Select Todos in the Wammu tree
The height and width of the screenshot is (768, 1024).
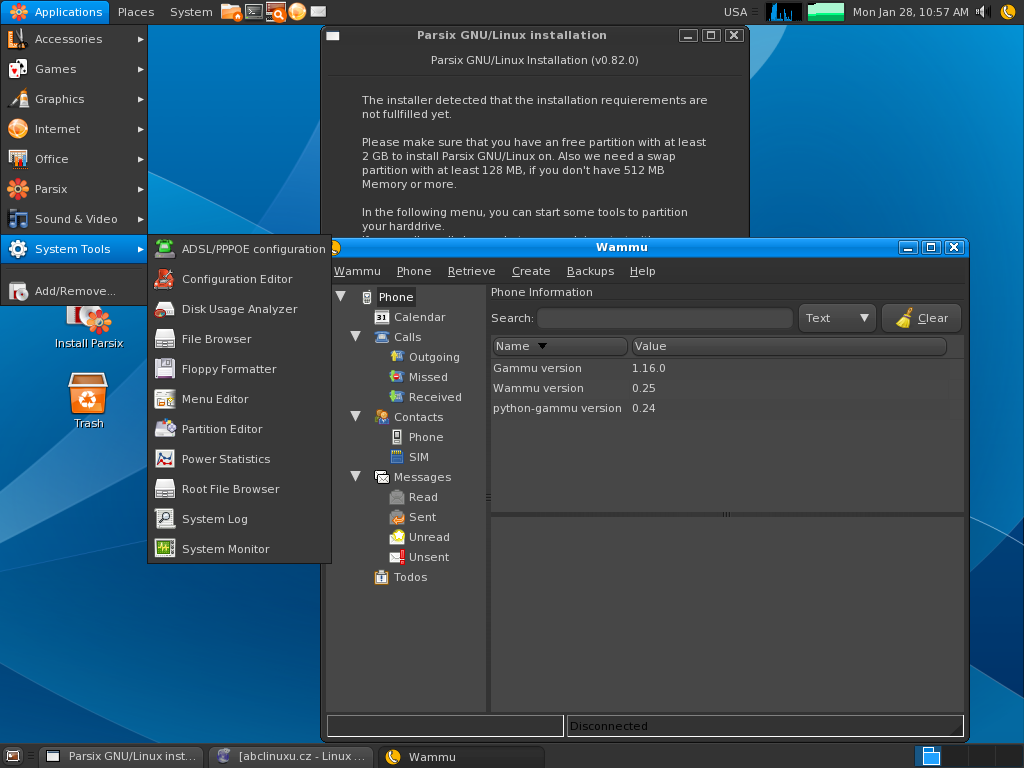pos(410,577)
